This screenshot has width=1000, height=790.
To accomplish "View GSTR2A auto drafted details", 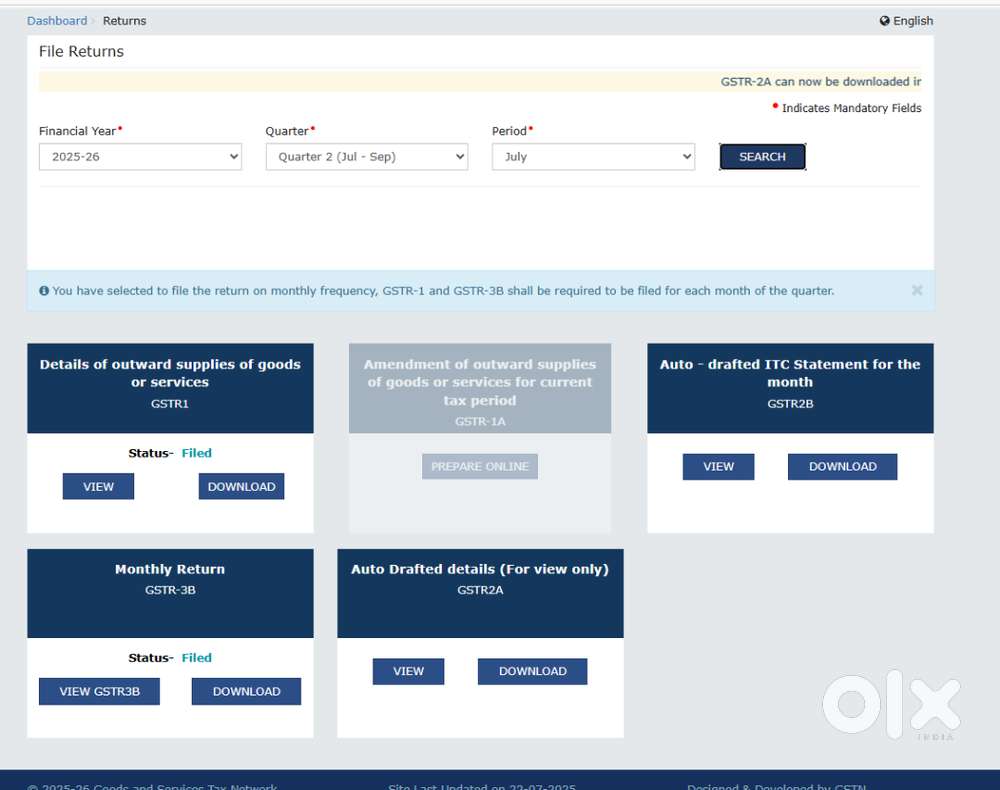I will tap(408, 671).
